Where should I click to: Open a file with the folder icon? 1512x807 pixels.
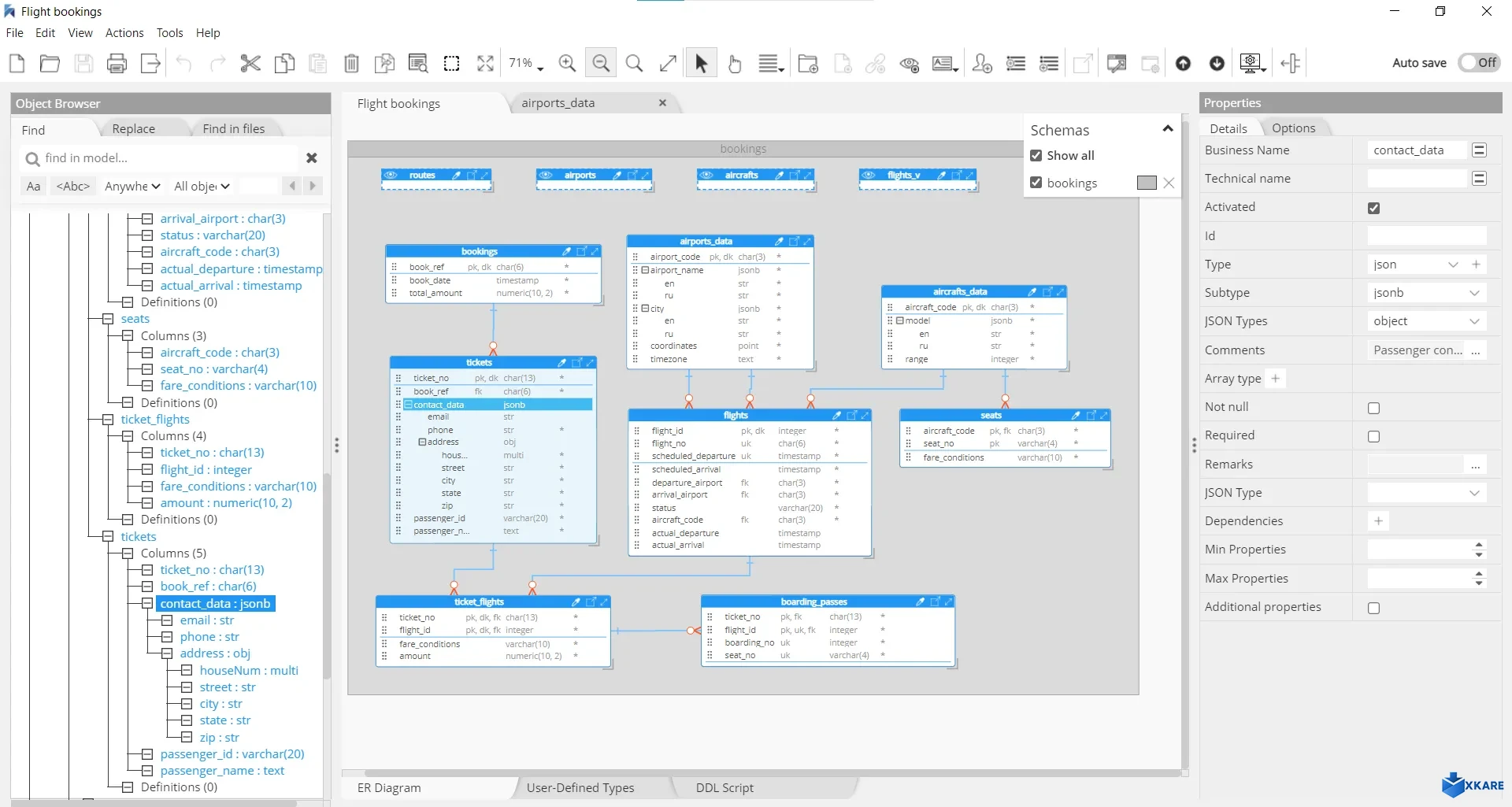tap(50, 64)
